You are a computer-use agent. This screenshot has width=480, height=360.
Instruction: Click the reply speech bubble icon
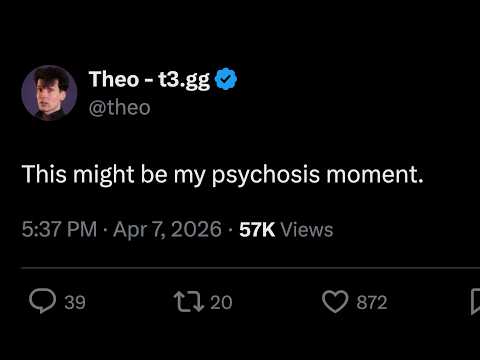tap(42, 301)
